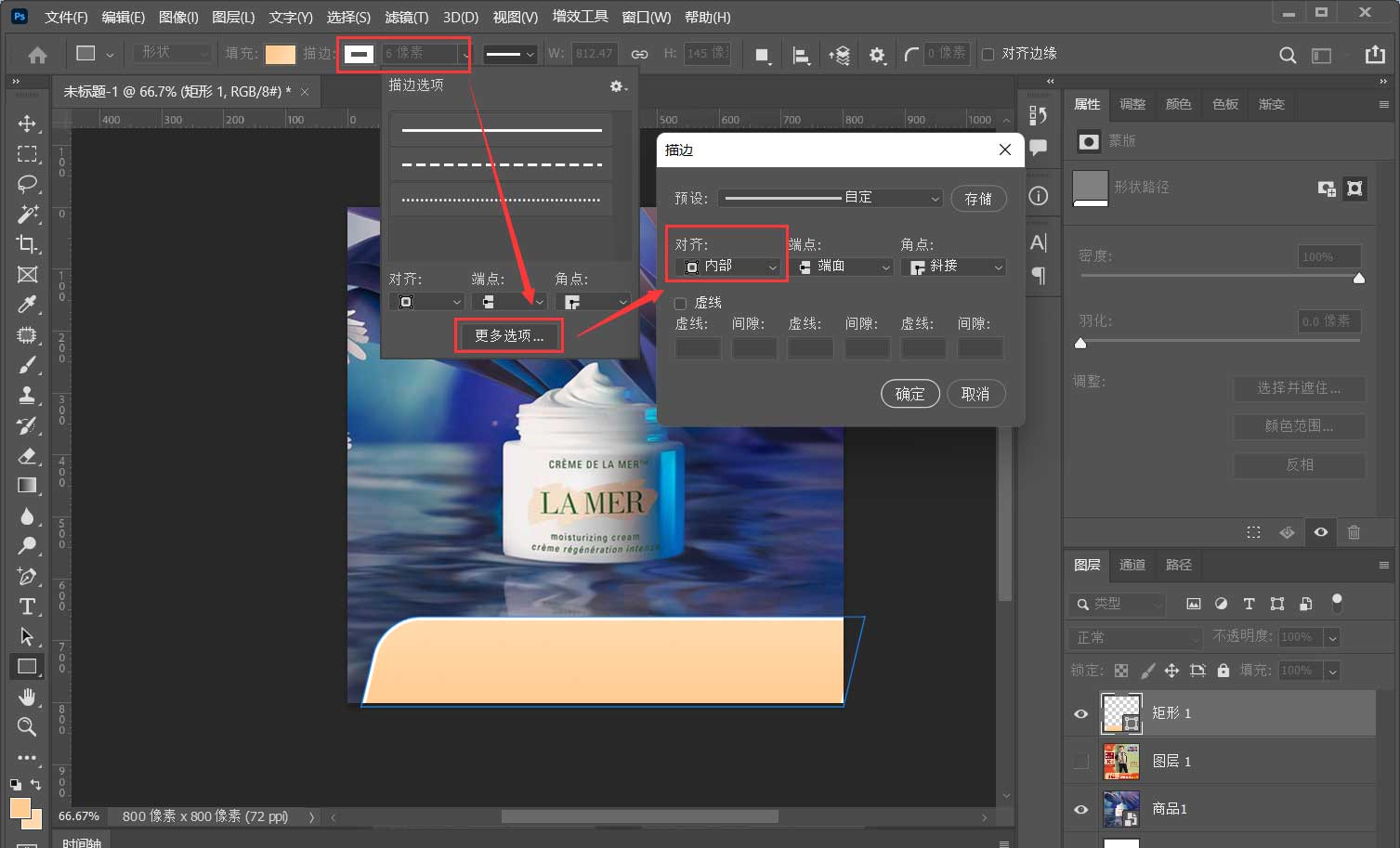Hide the 矩形 1 layer

(1080, 713)
